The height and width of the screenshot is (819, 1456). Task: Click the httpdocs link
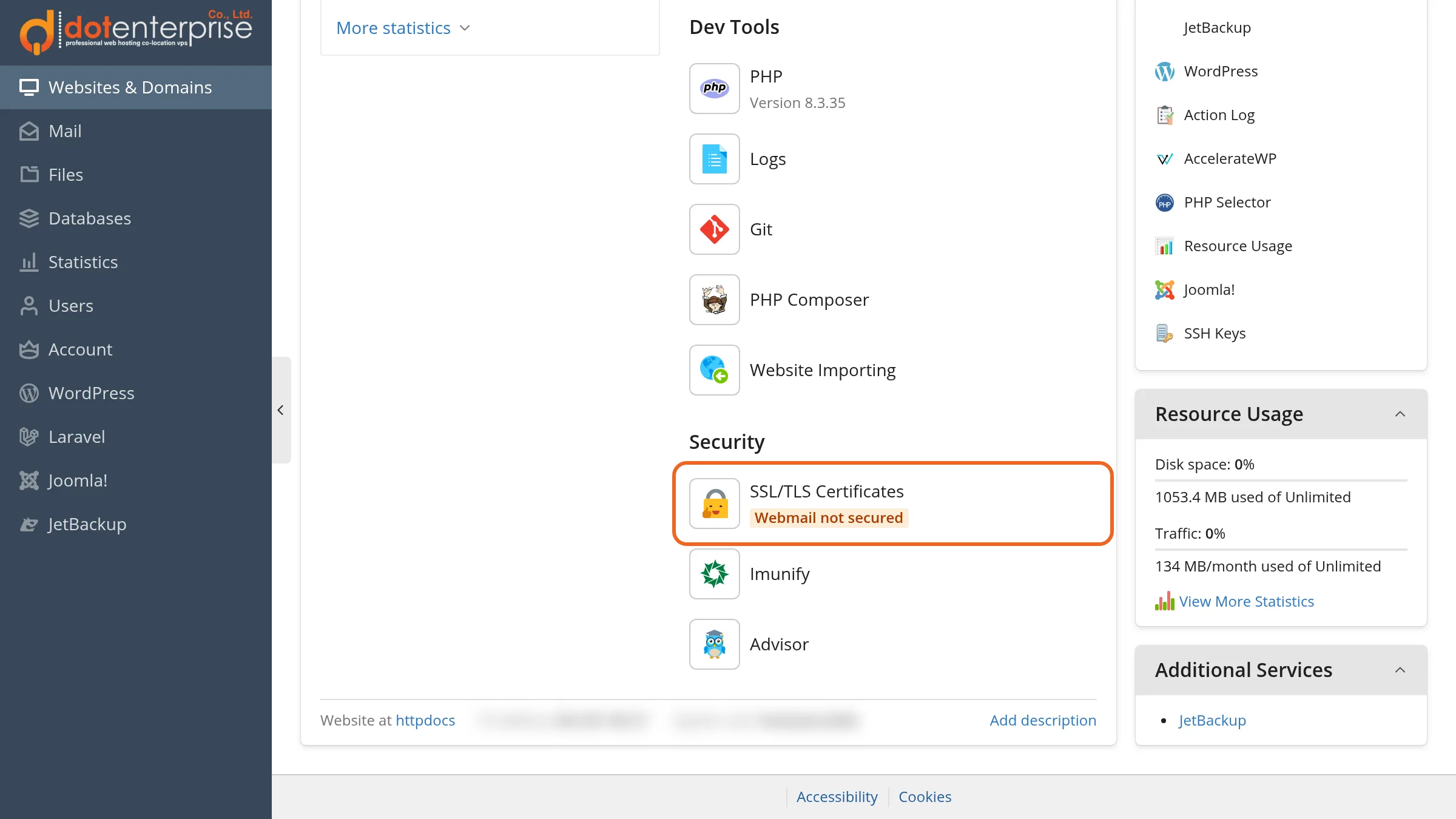click(x=425, y=720)
